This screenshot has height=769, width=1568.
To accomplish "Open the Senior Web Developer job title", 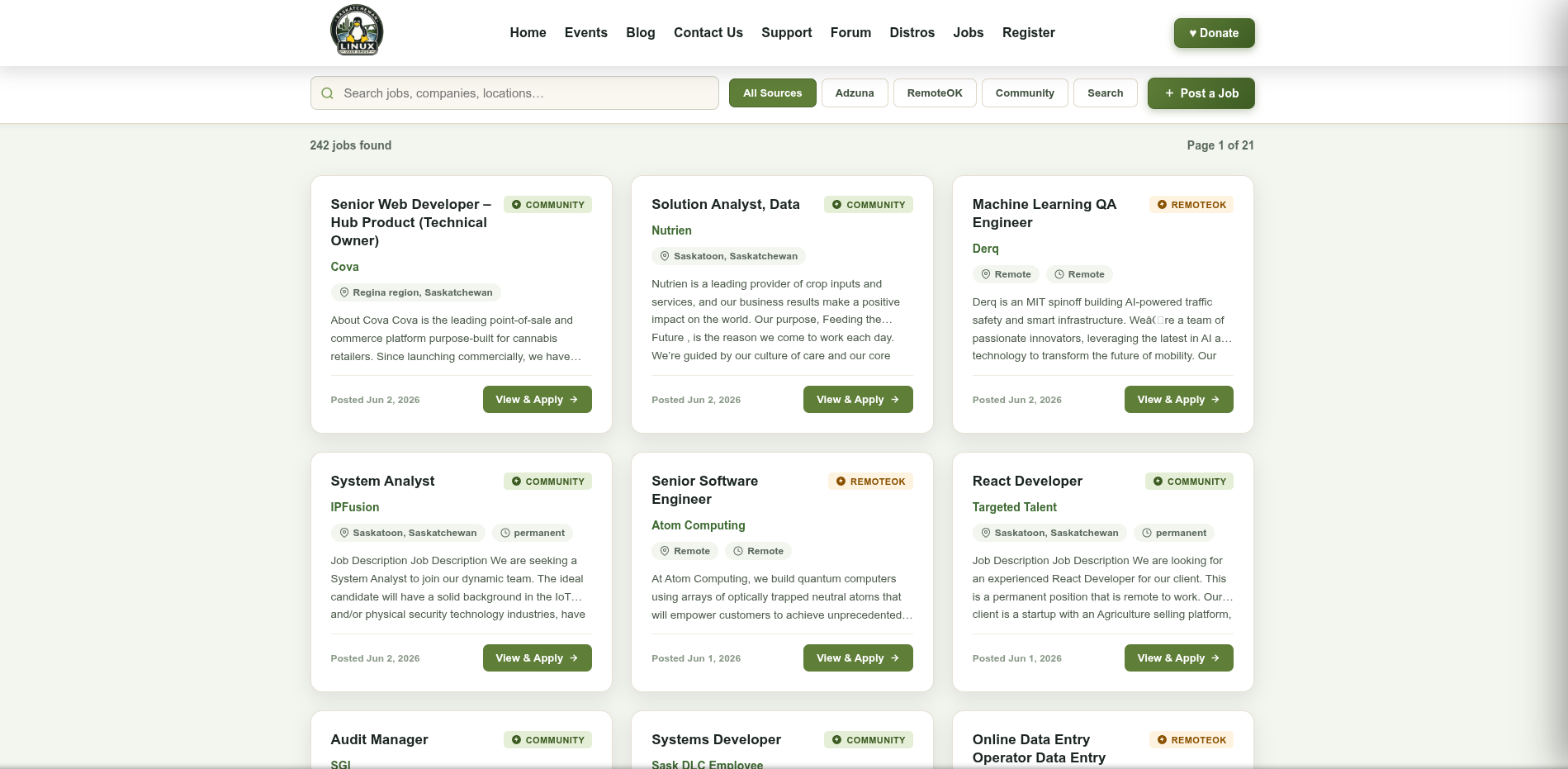I will [x=411, y=222].
